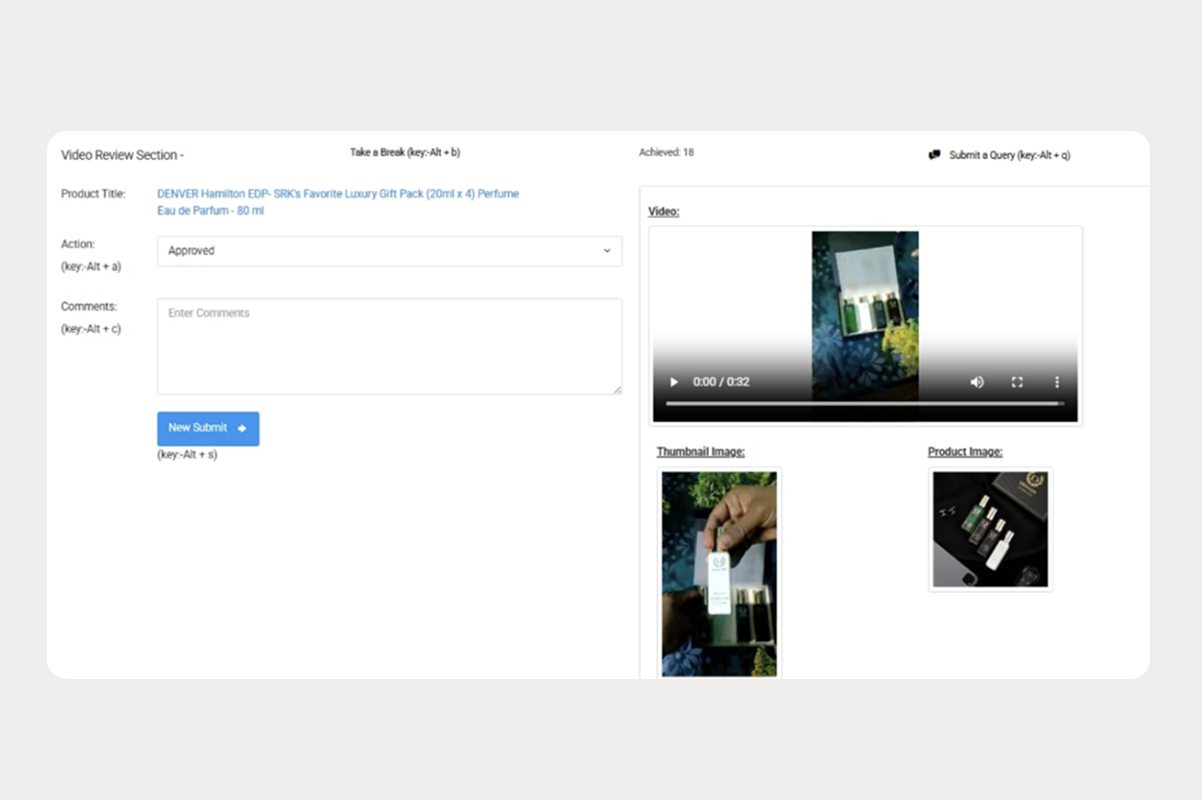This screenshot has width=1202, height=800.
Task: Seek along the video progress bar
Action: [865, 403]
